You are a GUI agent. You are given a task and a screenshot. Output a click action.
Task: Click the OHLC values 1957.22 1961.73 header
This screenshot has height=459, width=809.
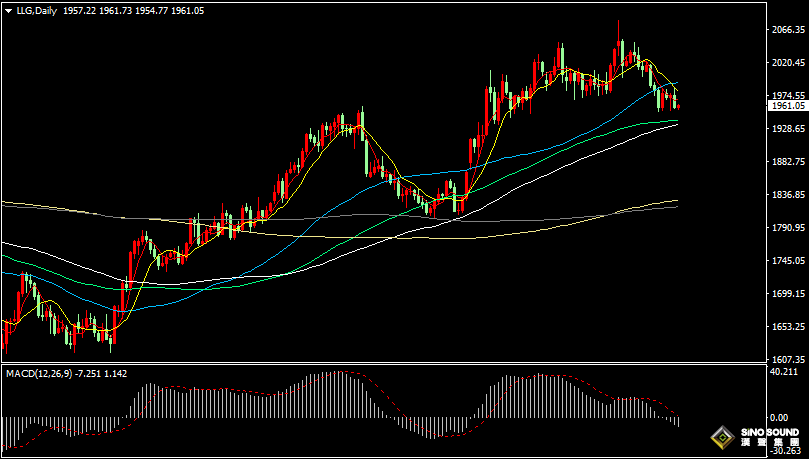tap(98, 10)
